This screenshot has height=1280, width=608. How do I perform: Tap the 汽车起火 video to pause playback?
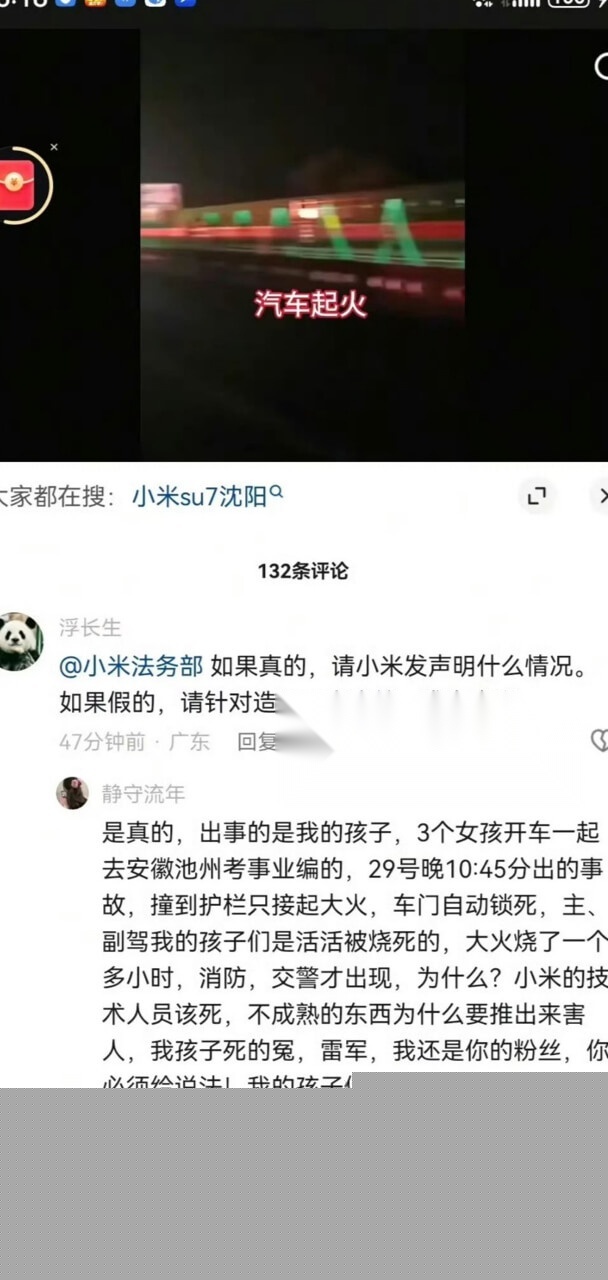tap(302, 245)
